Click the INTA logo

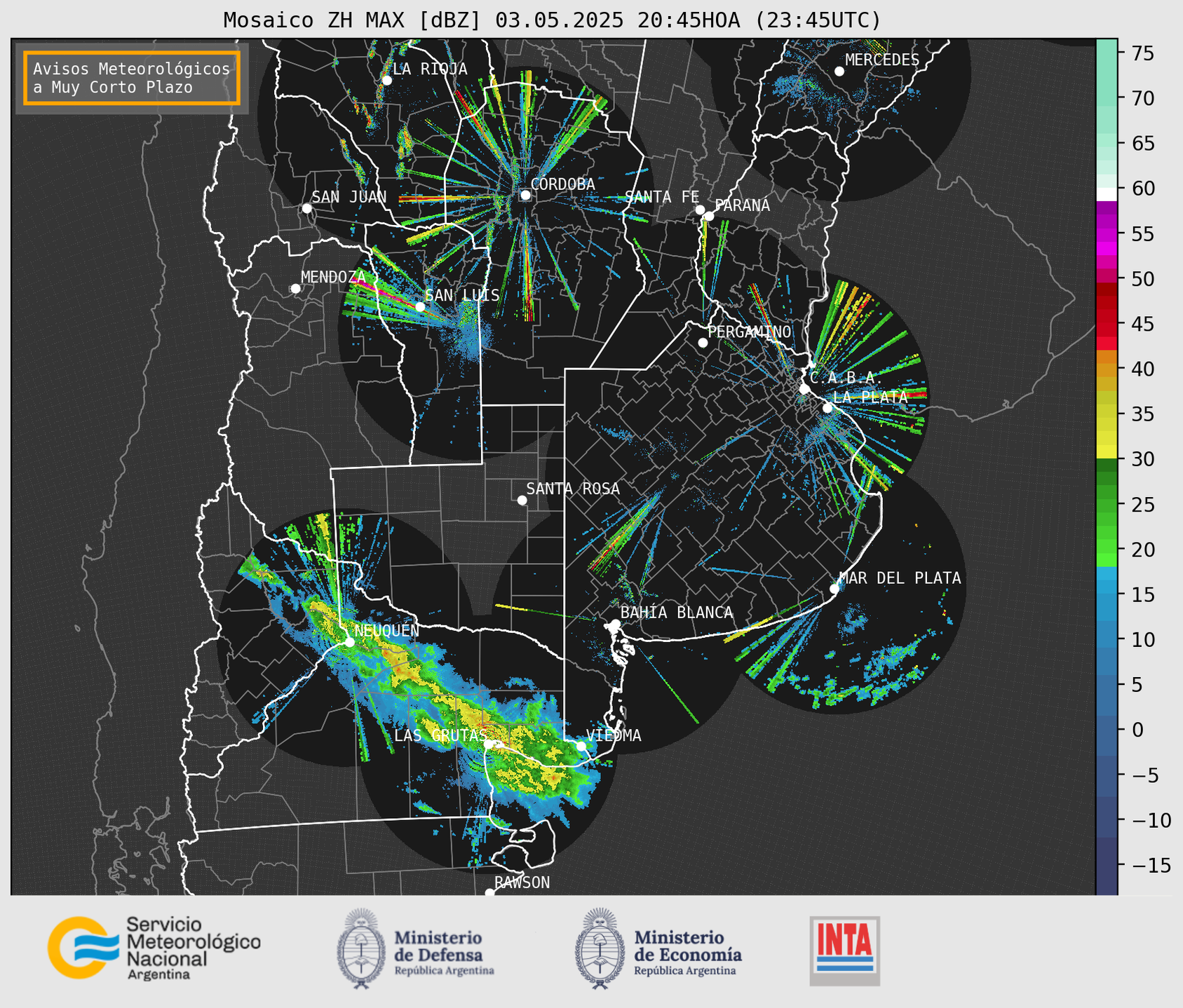pos(845,951)
